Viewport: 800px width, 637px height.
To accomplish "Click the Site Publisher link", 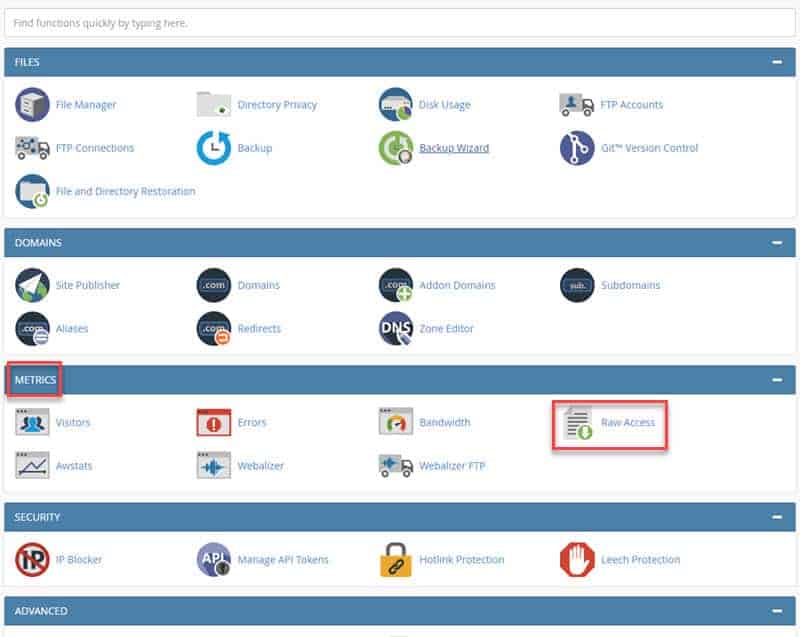I will pos(87,285).
